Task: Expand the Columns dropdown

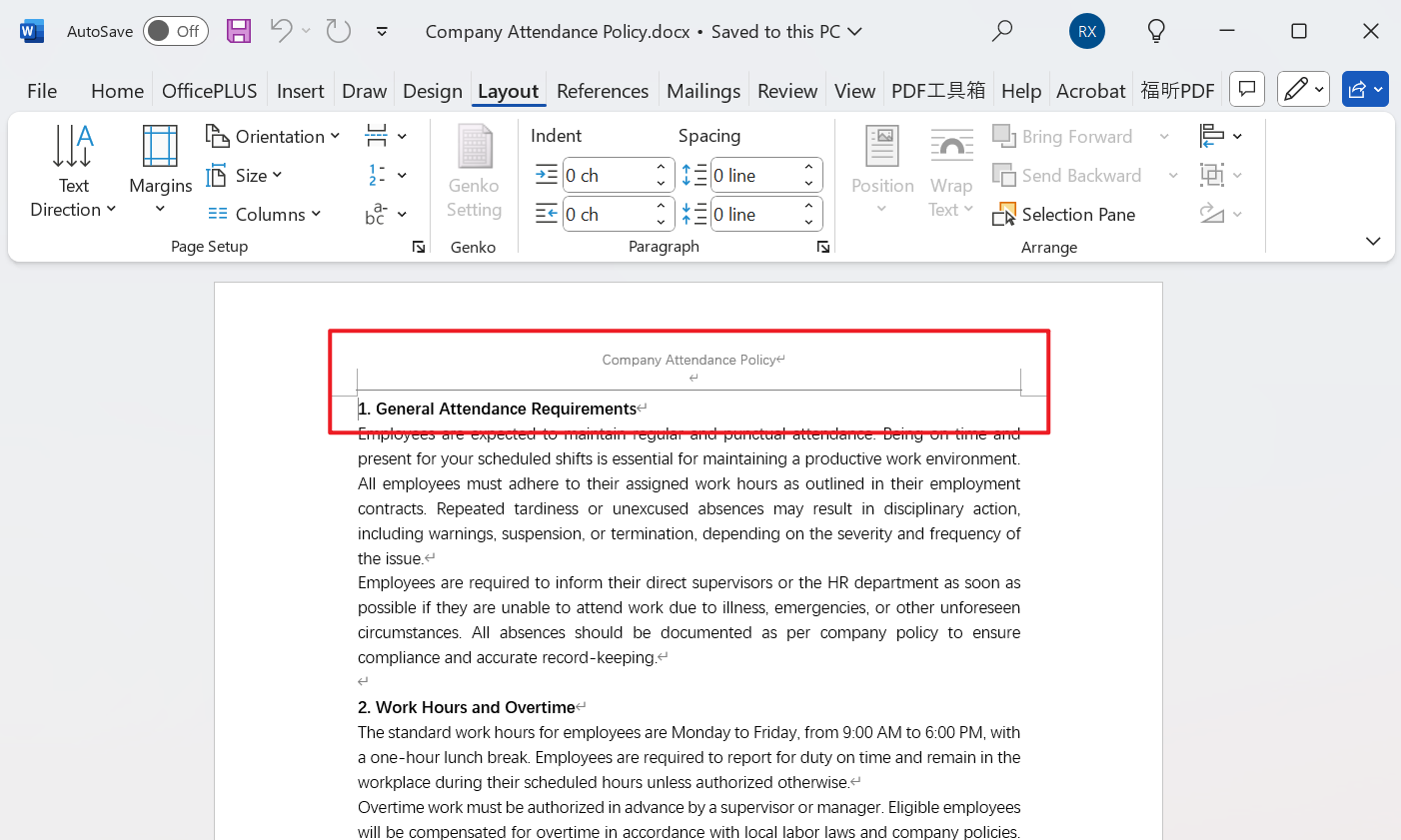Action: pyautogui.click(x=265, y=215)
